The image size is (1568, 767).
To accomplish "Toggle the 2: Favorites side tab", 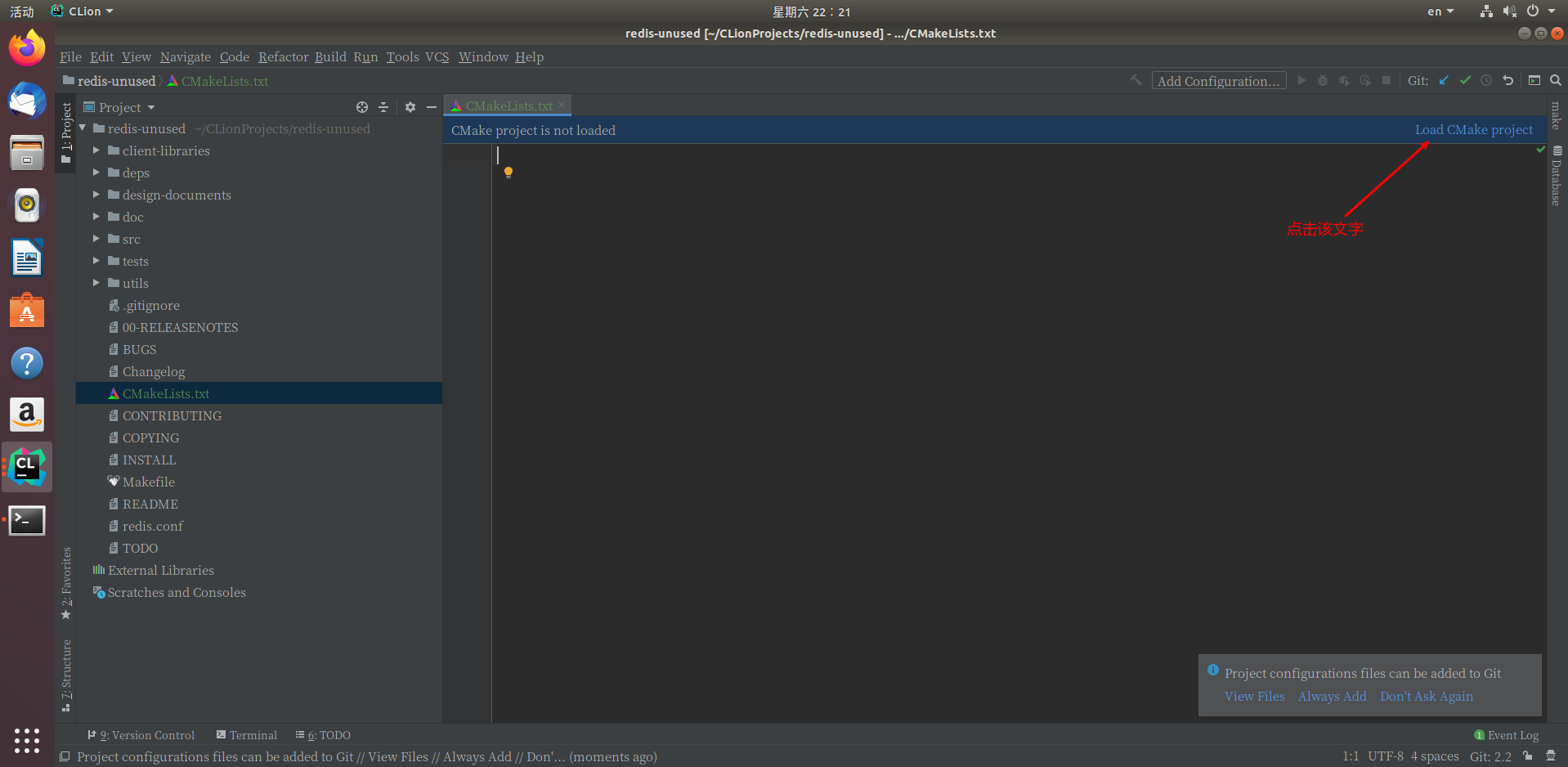I will pyautogui.click(x=66, y=584).
